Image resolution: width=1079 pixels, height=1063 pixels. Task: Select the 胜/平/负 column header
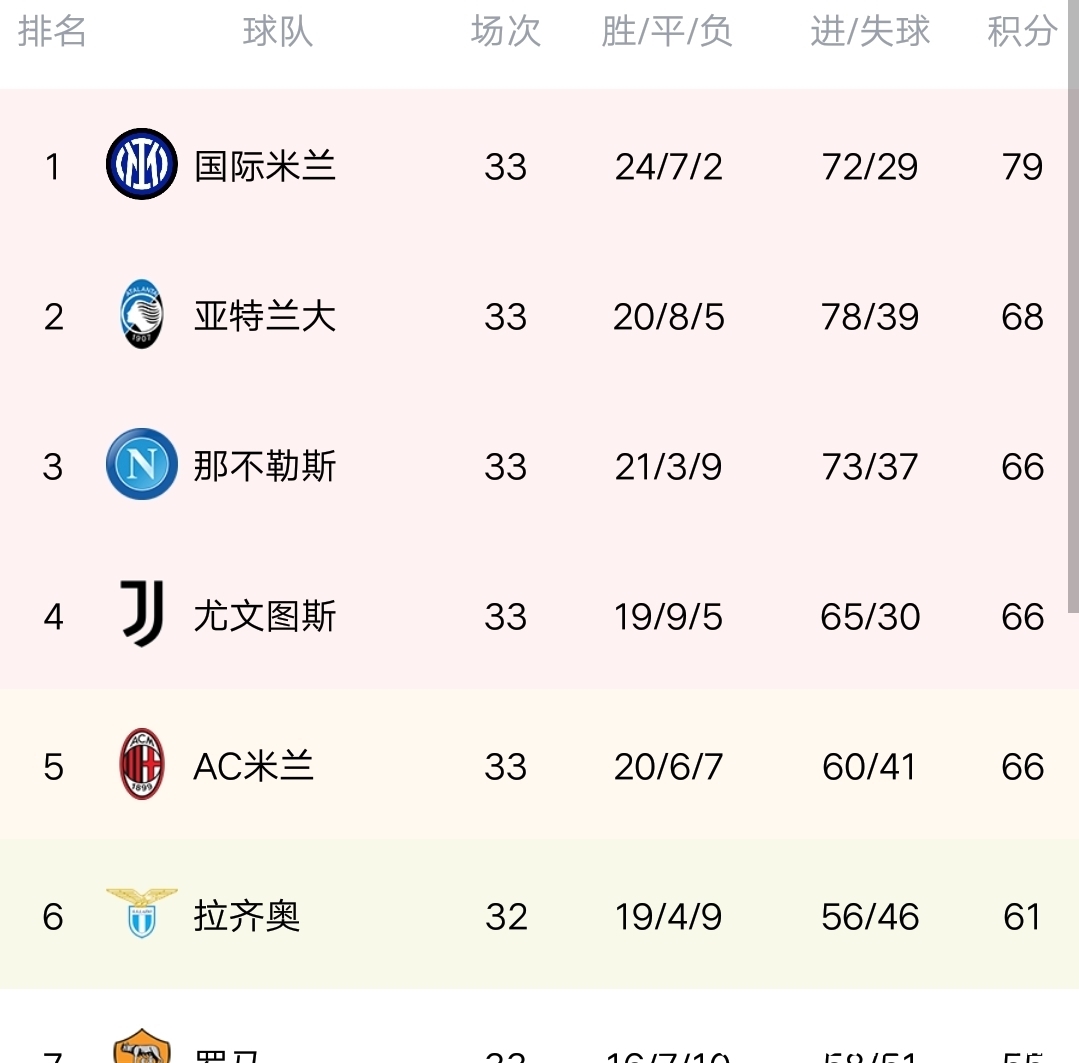click(667, 32)
